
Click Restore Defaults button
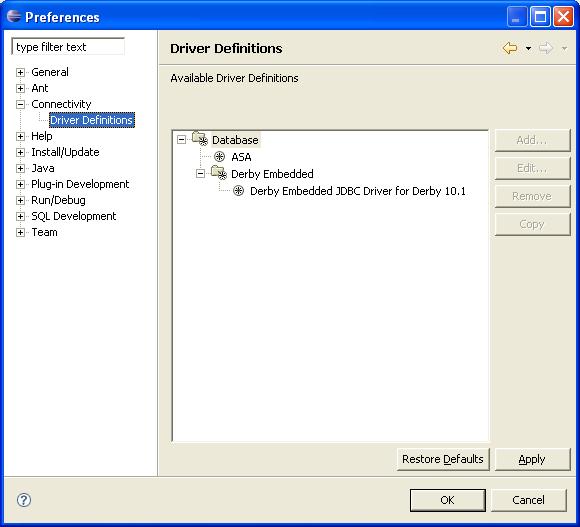click(443, 459)
